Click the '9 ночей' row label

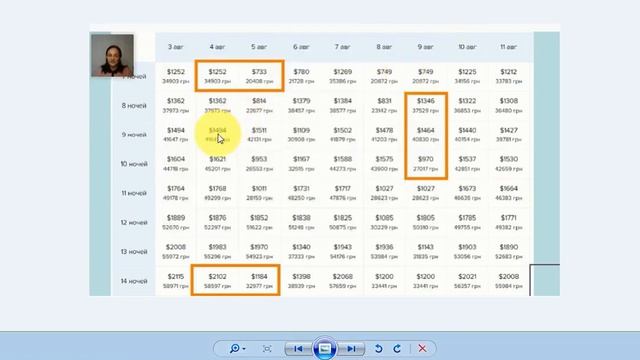[x=134, y=135]
